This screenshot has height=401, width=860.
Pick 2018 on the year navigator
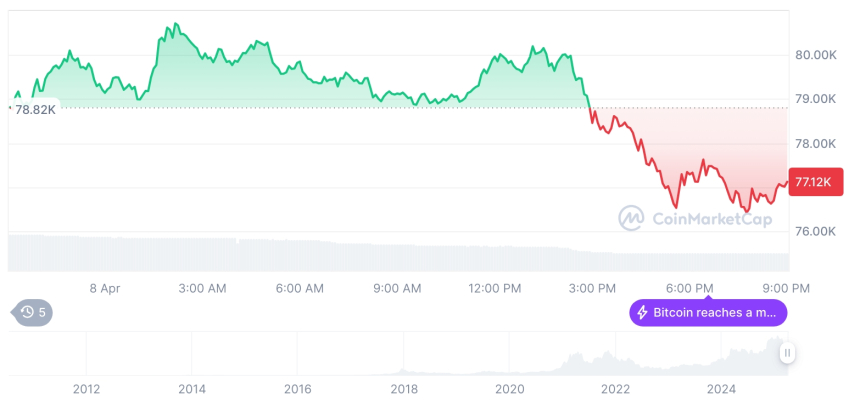click(x=403, y=388)
